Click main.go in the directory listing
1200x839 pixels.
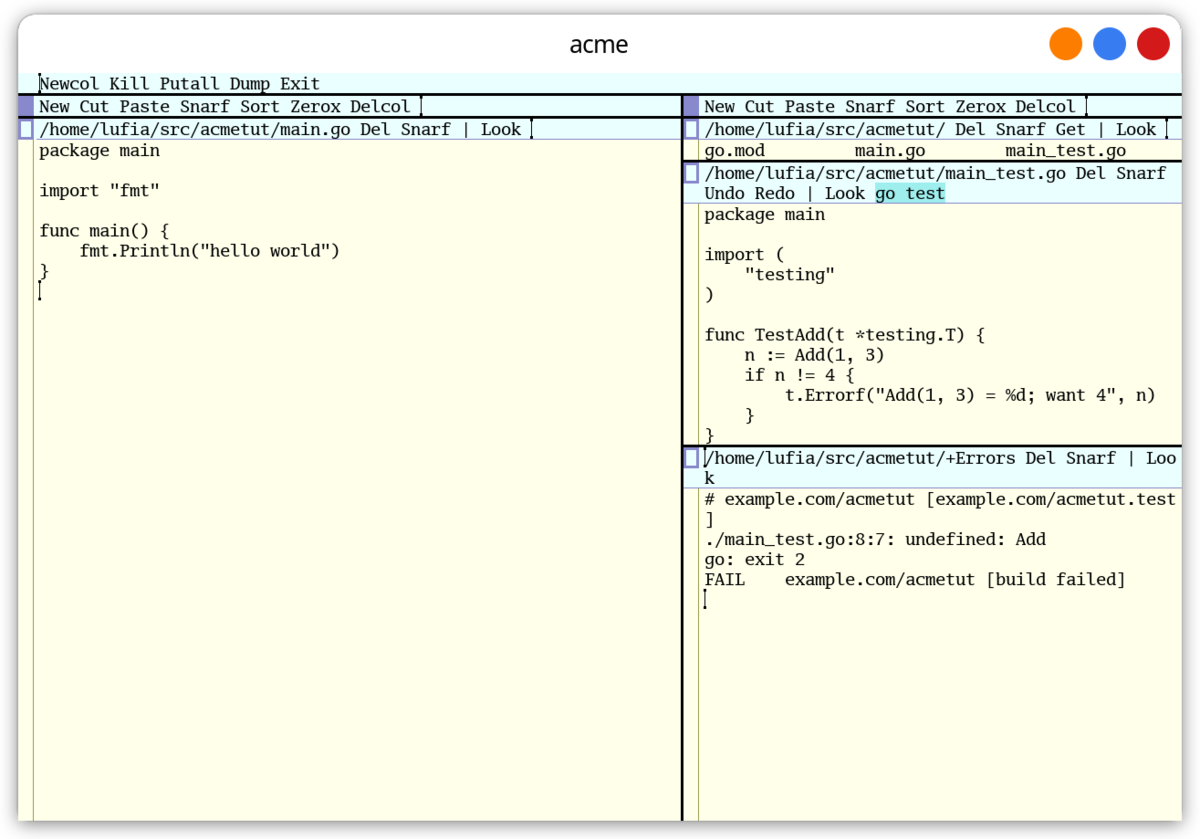890,151
